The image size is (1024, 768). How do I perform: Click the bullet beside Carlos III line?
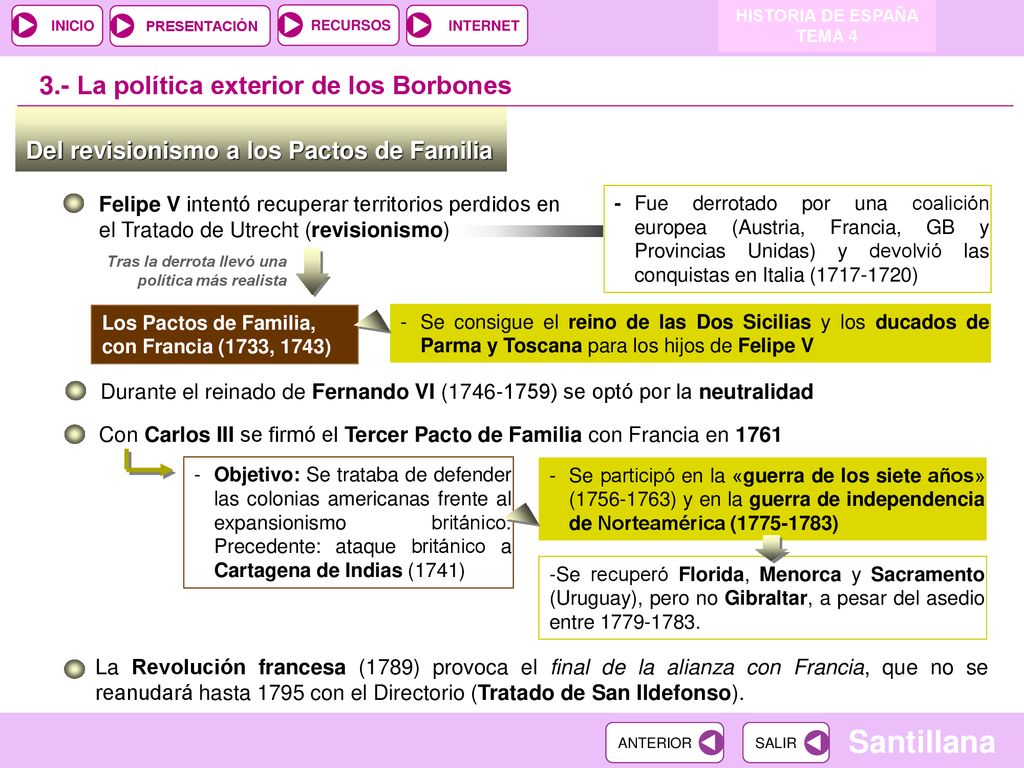(75, 434)
